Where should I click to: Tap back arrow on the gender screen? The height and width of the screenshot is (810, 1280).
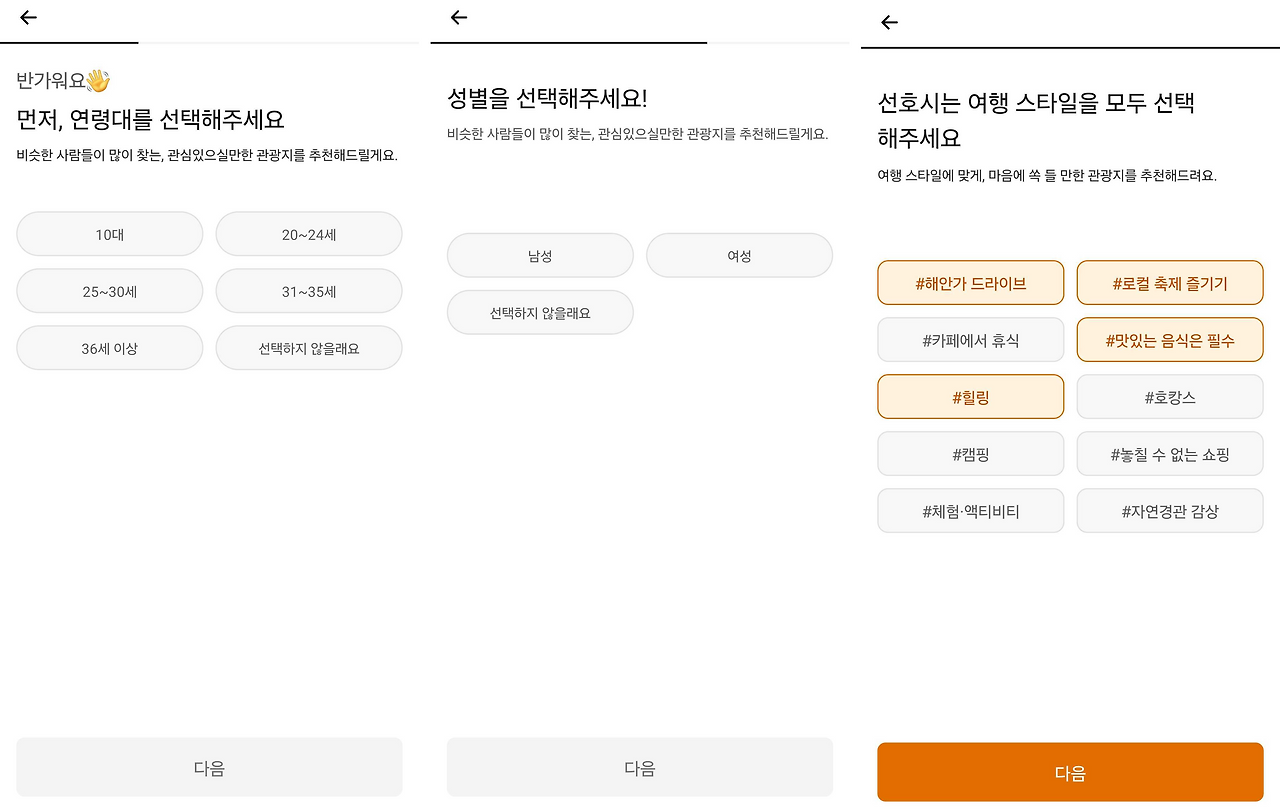(x=459, y=17)
